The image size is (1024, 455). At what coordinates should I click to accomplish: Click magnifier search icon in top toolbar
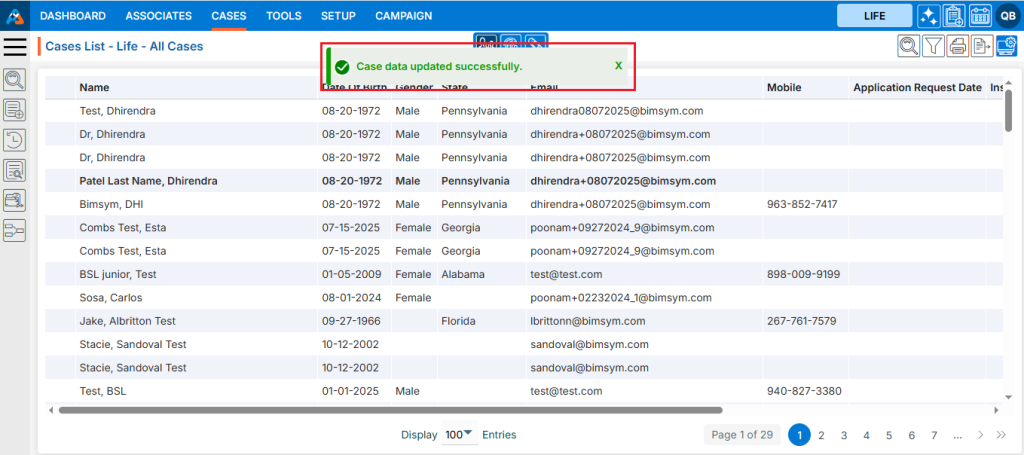click(908, 45)
